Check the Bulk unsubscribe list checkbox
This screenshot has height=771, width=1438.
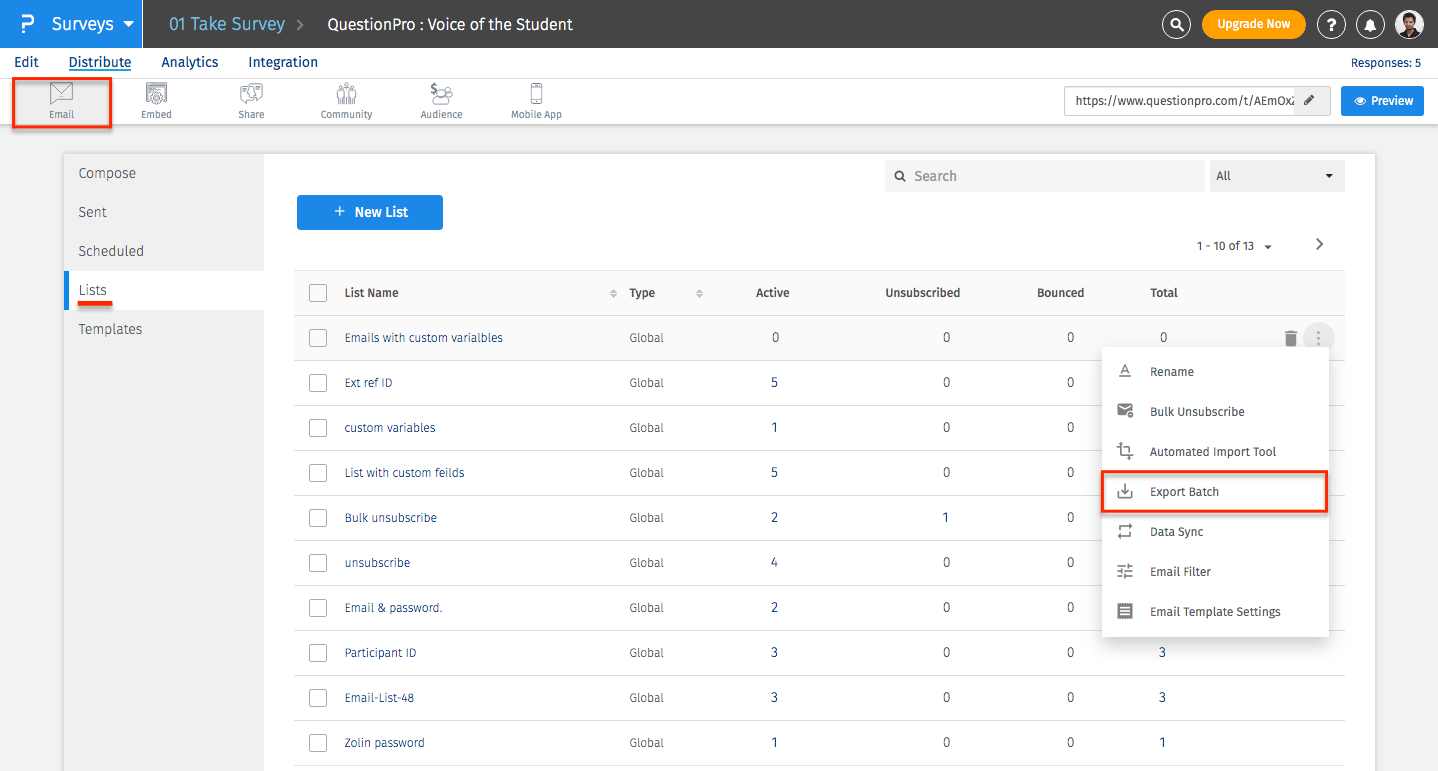(318, 518)
